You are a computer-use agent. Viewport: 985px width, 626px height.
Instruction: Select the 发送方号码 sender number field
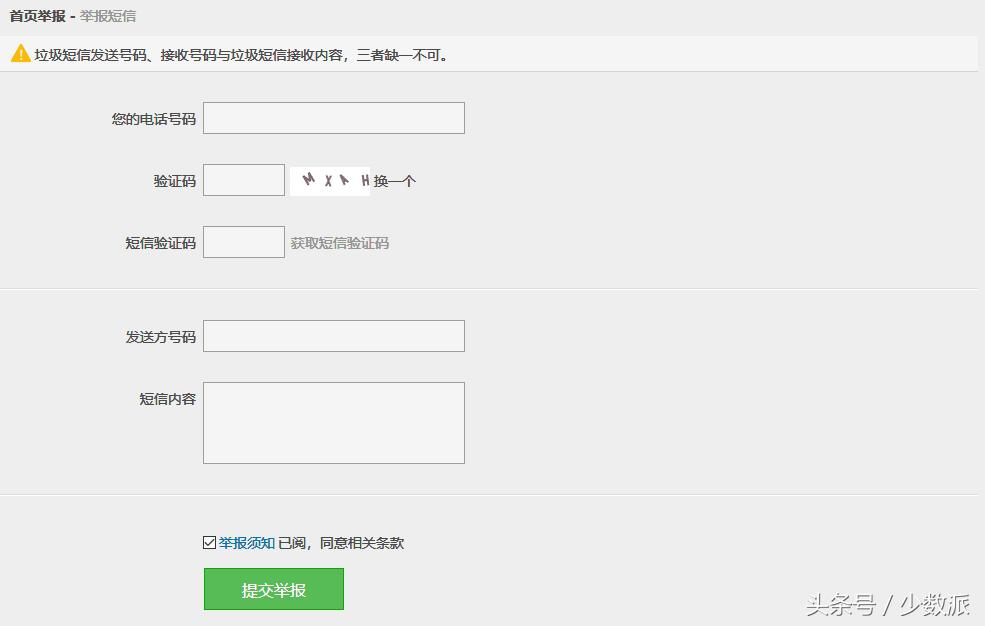tap(333, 335)
